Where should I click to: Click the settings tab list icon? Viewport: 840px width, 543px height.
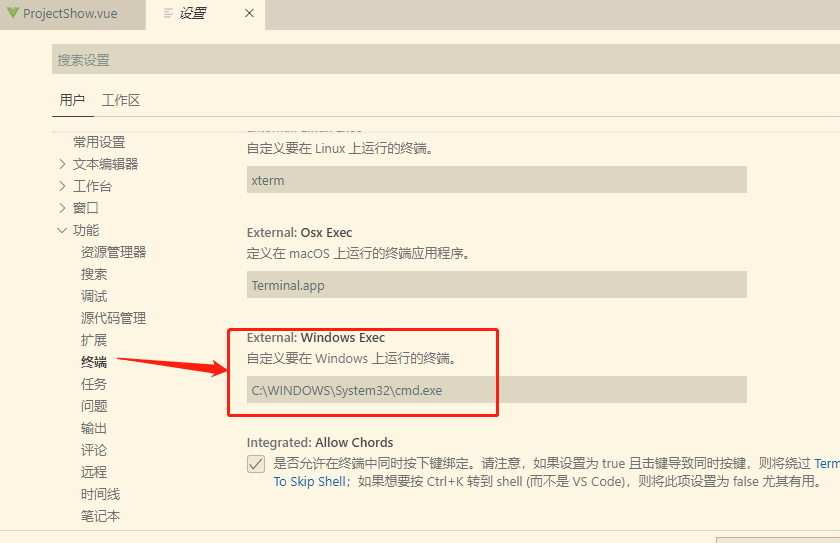(x=168, y=13)
